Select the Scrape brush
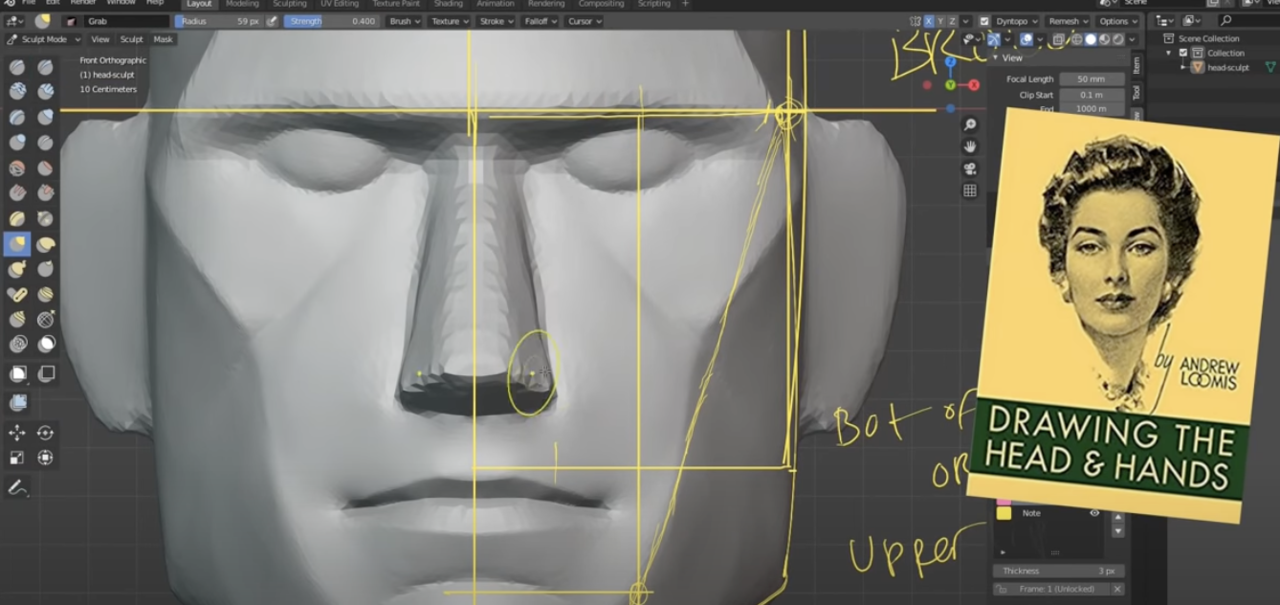 point(46,193)
